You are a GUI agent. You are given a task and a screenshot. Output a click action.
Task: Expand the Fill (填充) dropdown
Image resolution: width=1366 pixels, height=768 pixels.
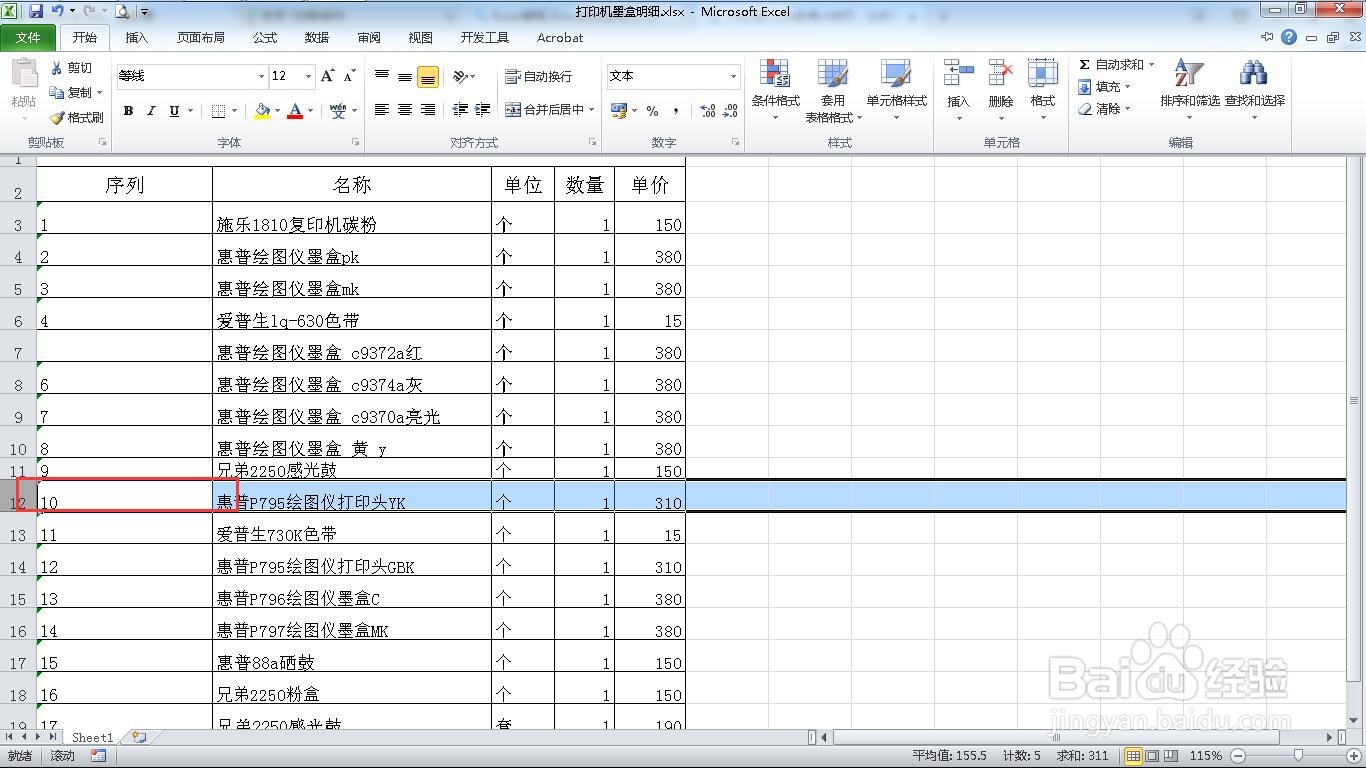[1127, 87]
